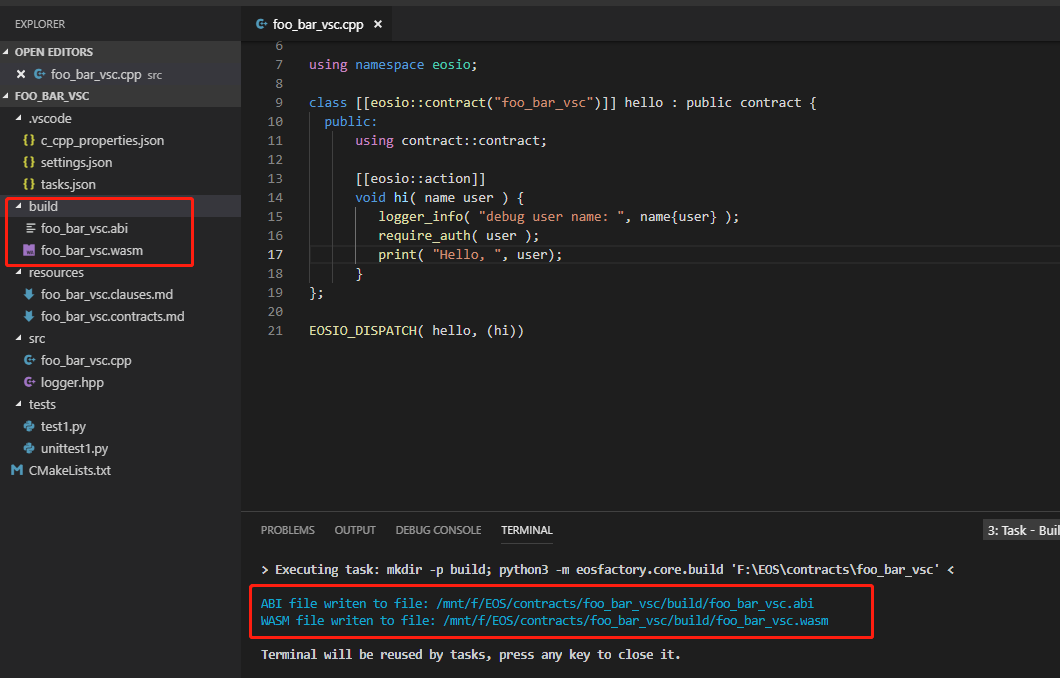The width and height of the screenshot is (1060, 678).
Task: Close the foo_bar_vsc.cpp editor tab
Action: coord(378,24)
